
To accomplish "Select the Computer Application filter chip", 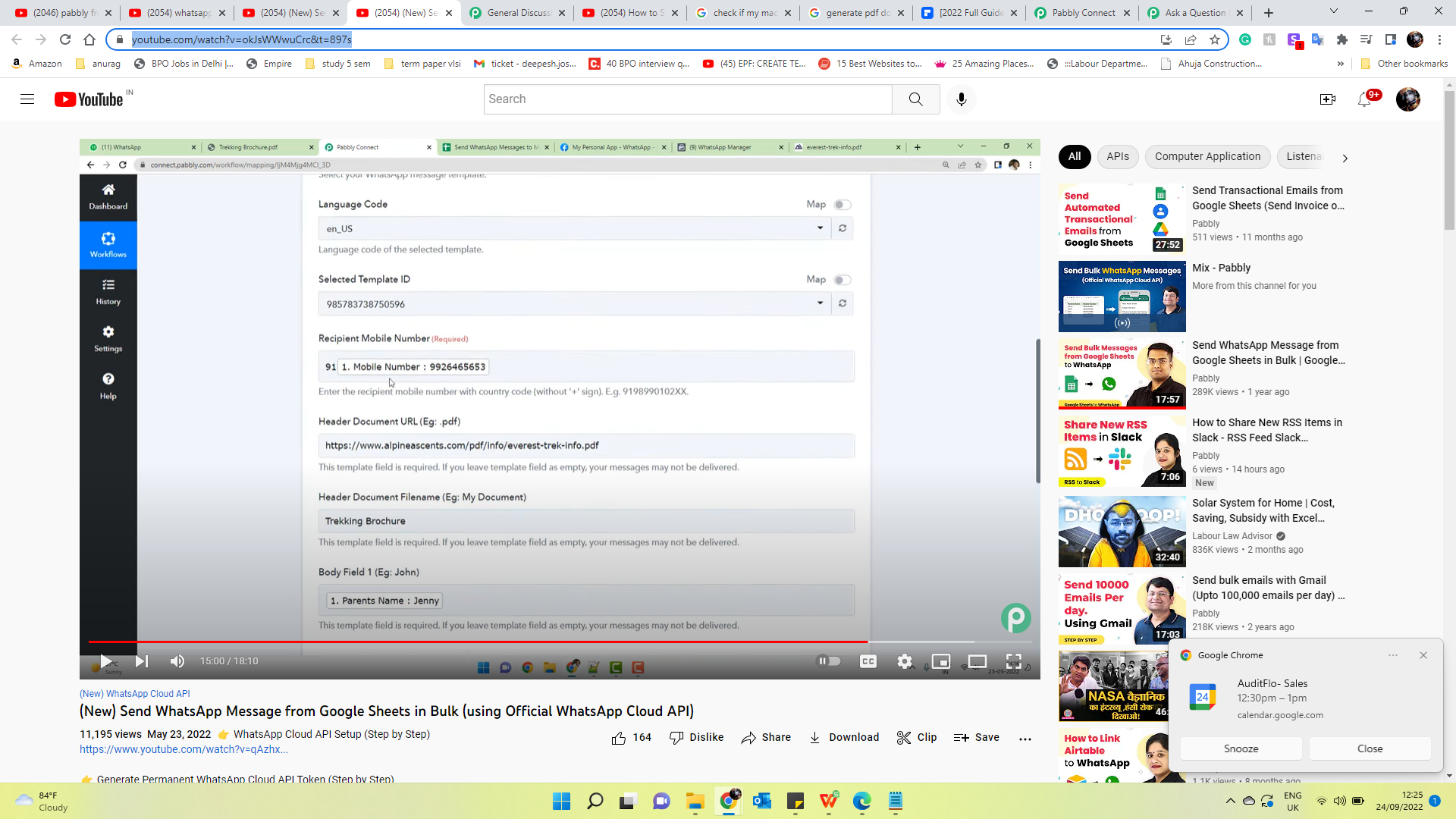I will pyautogui.click(x=1207, y=157).
